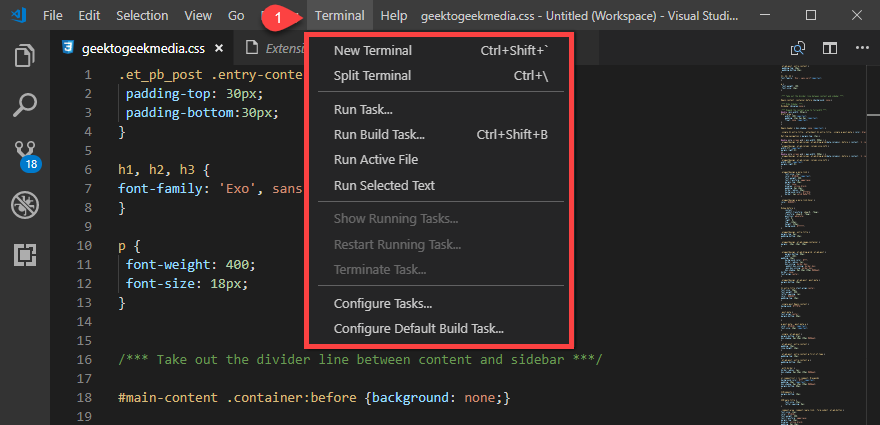Screen dimensions: 880x425
Task: Maximize the Visual Studio Code window
Action: coord(811,15)
